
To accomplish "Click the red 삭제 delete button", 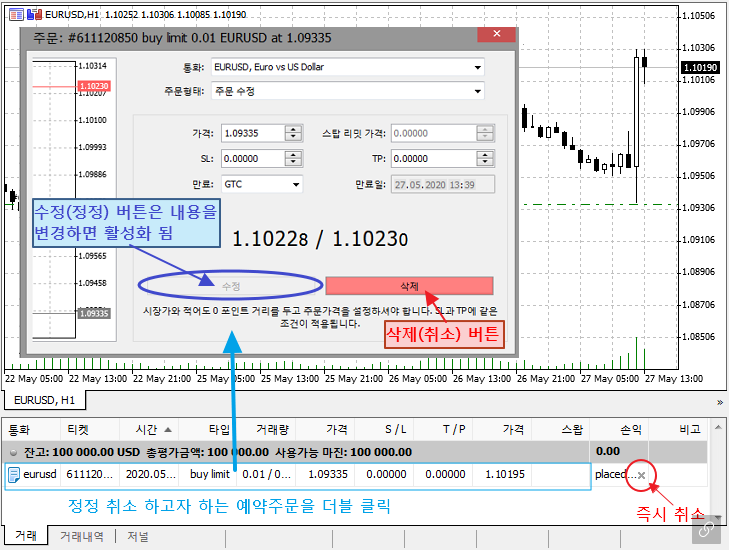I will coord(409,286).
